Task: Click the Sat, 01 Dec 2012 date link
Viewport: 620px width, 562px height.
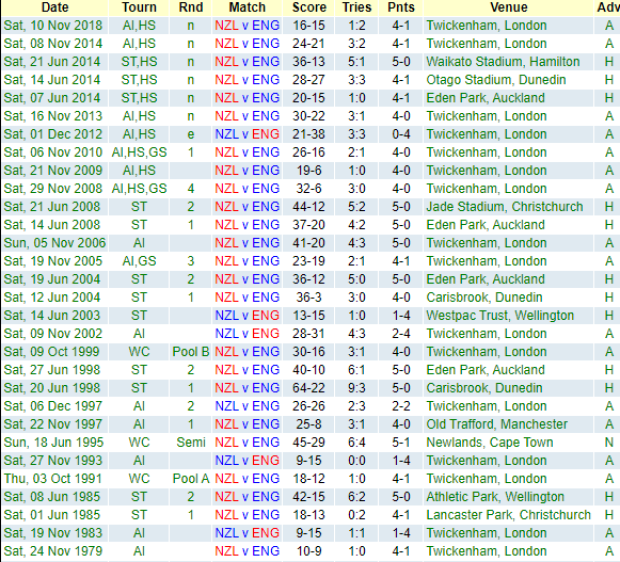Action: coord(53,134)
